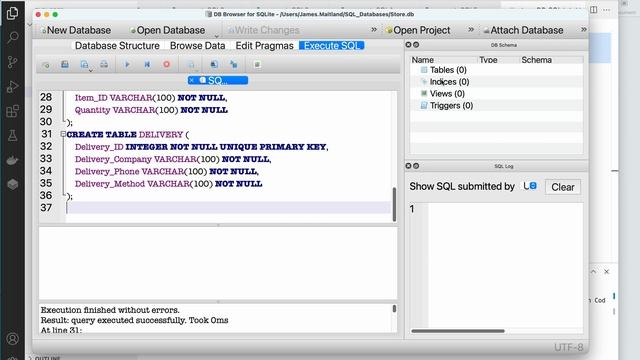Open VS Code Explorer sidebar icon

[x=13, y=13]
